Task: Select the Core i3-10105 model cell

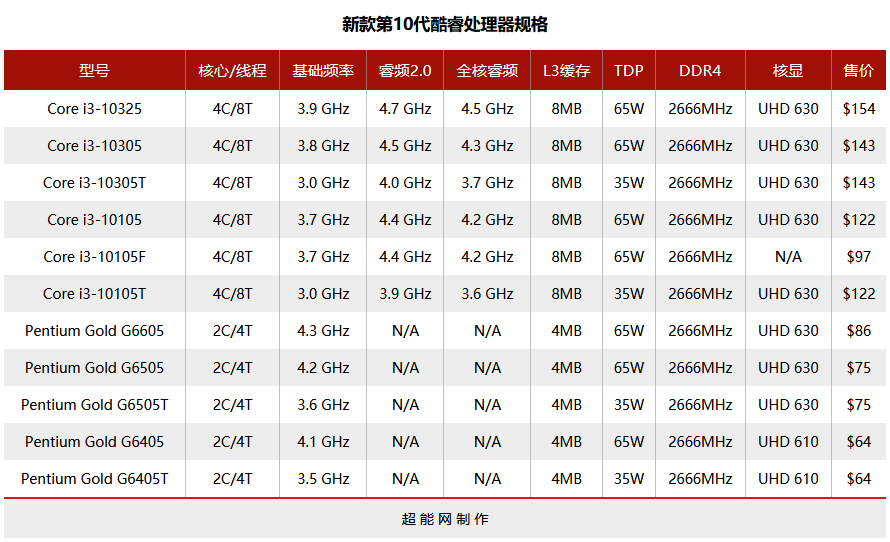Action: [x=94, y=219]
